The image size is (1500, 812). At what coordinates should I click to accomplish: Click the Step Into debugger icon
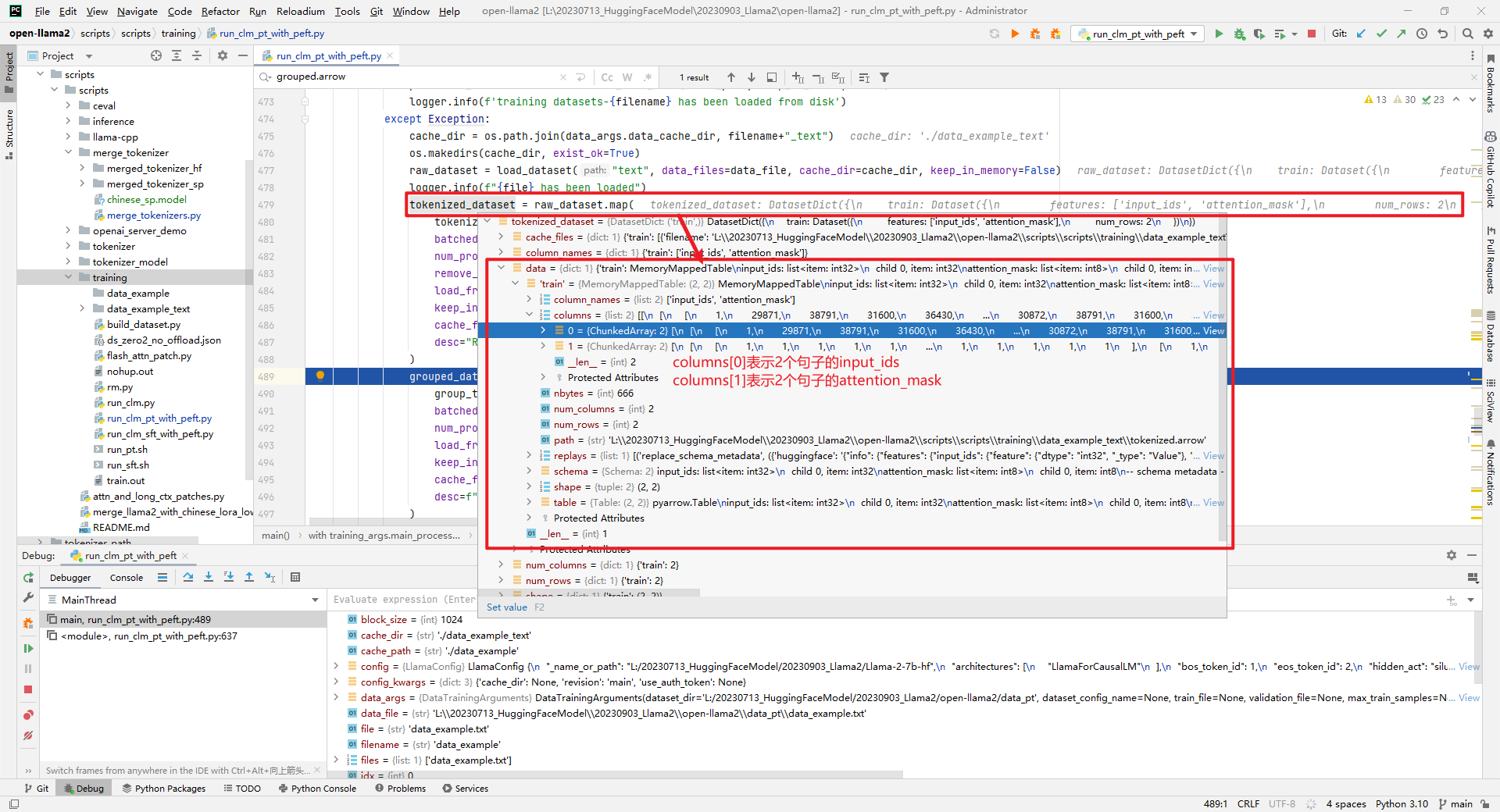tap(209, 577)
